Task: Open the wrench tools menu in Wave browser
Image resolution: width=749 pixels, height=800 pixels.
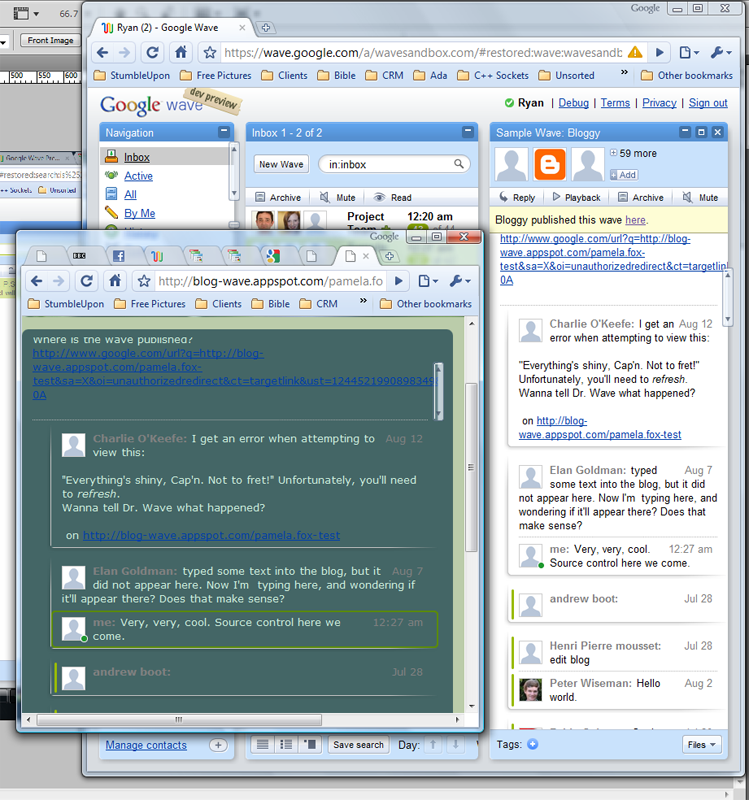Action: (x=721, y=53)
